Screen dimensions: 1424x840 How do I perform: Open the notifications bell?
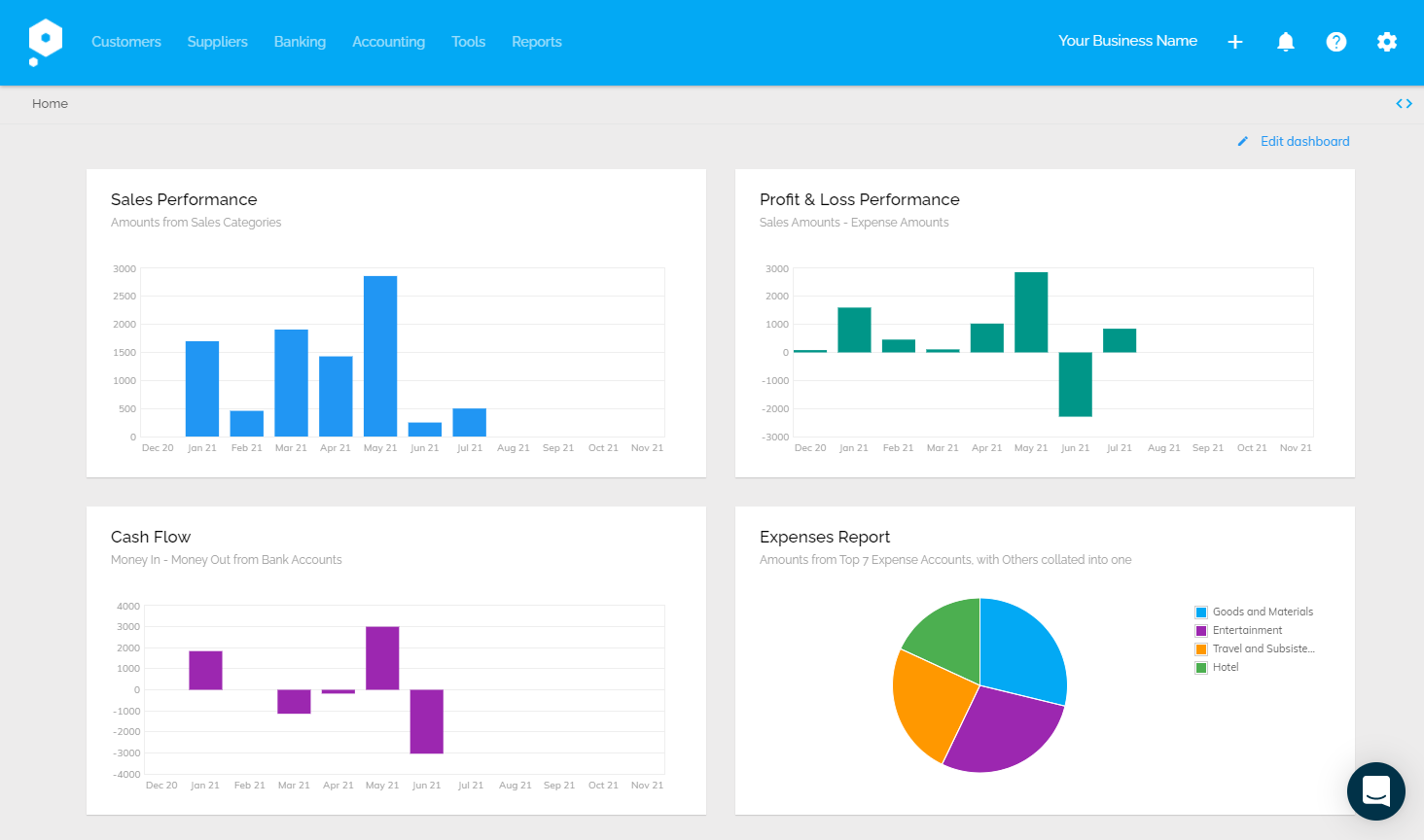1286,42
